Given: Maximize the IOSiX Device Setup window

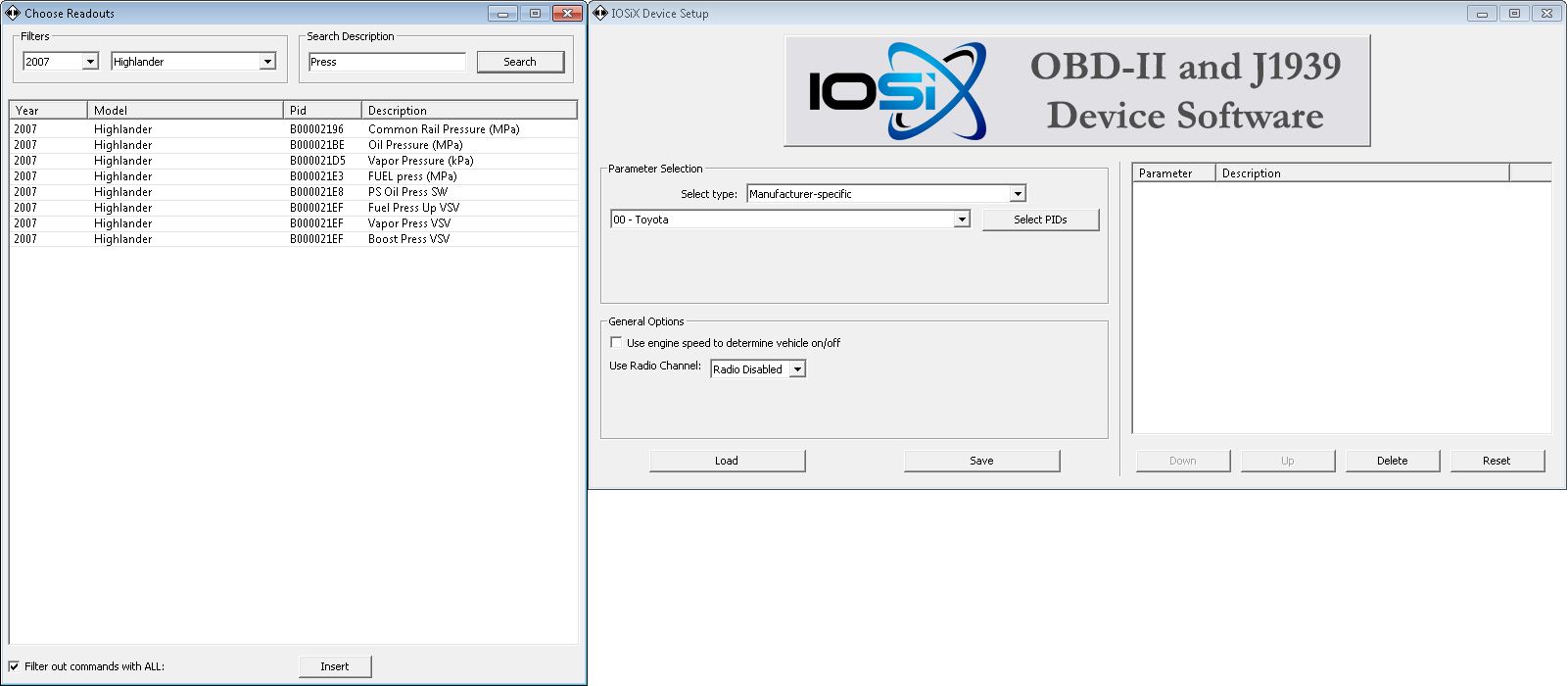Looking at the screenshot, I should pos(1514,13).
